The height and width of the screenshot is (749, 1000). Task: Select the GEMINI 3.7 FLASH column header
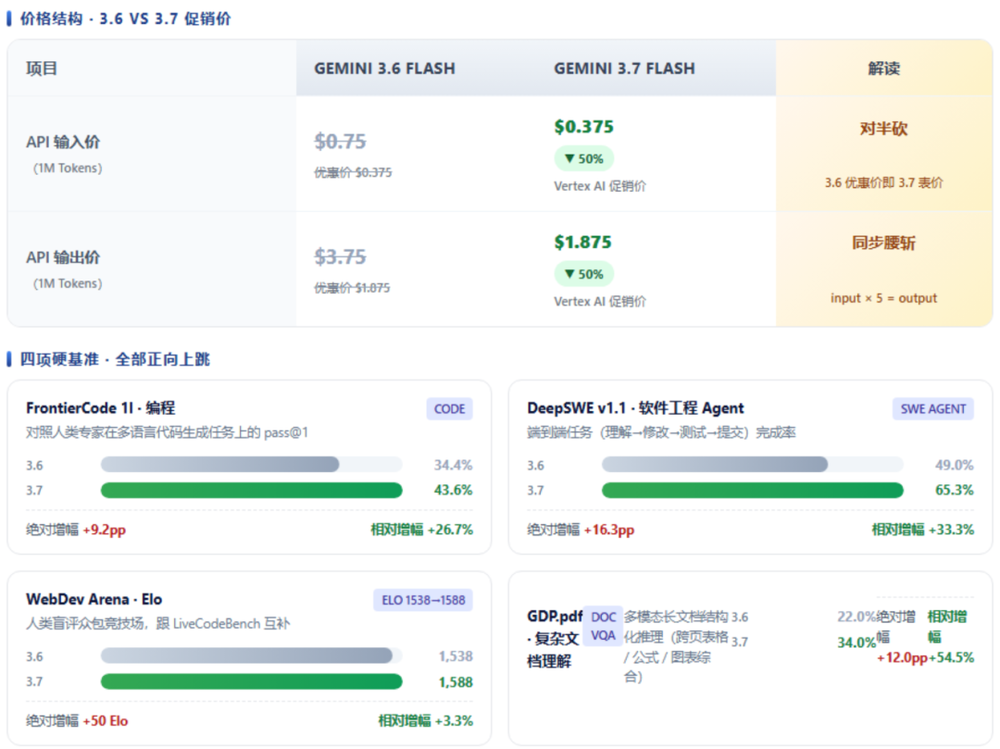coord(624,68)
